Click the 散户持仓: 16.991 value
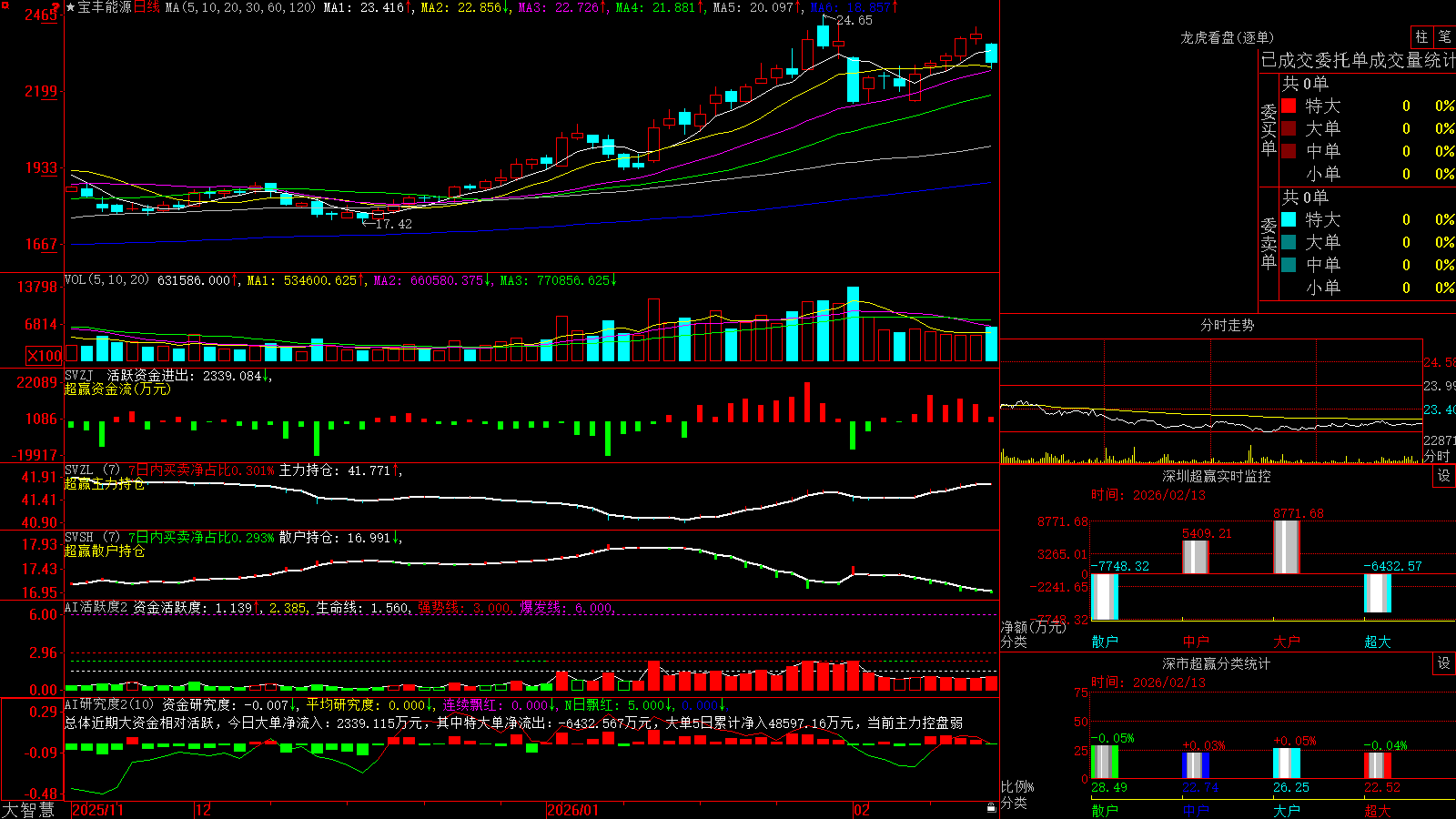This screenshot has width=1456, height=819. (340, 538)
